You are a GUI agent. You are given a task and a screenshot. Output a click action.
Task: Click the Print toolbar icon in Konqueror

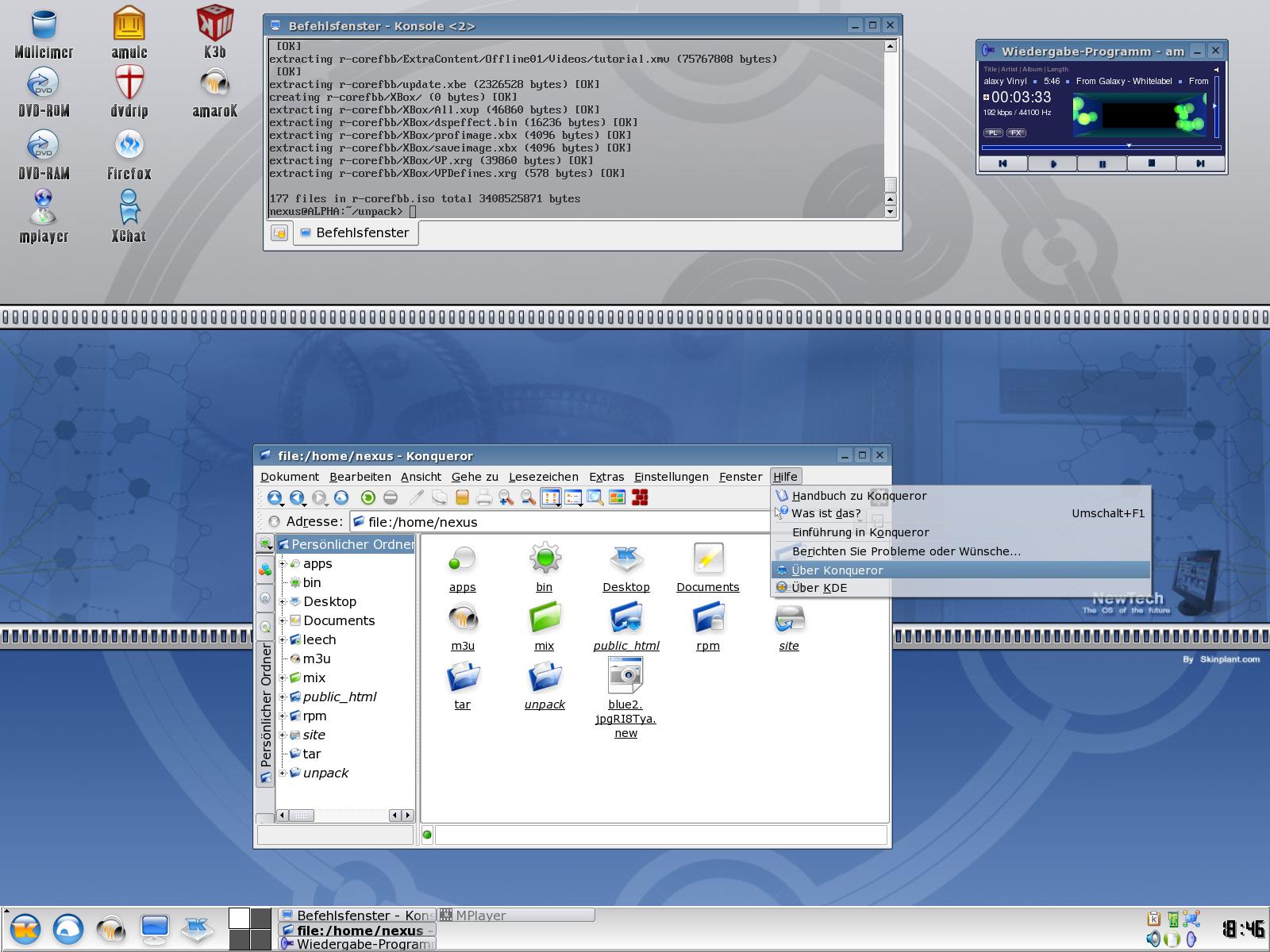[484, 497]
